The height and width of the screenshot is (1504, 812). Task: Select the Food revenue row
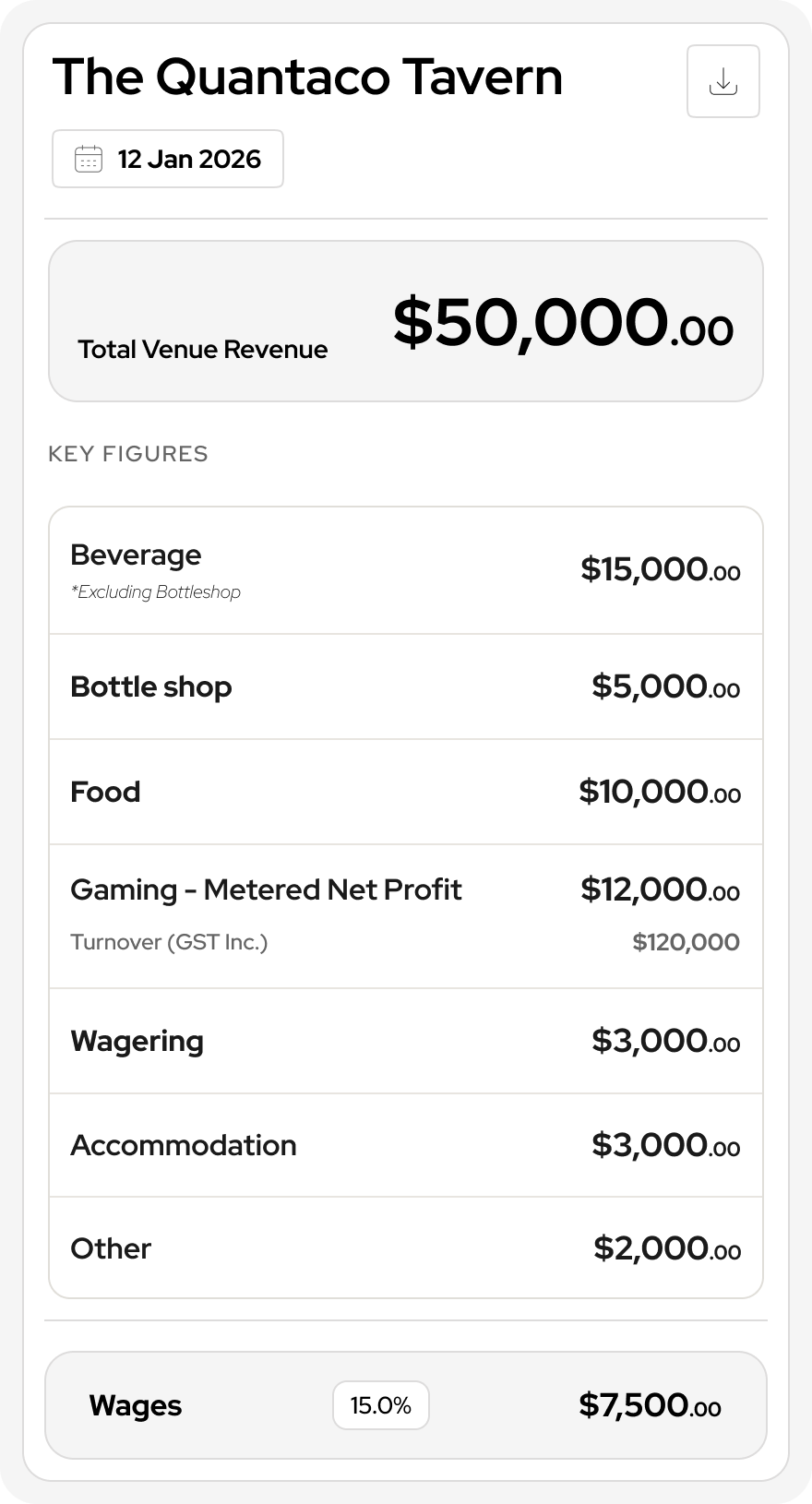(406, 792)
